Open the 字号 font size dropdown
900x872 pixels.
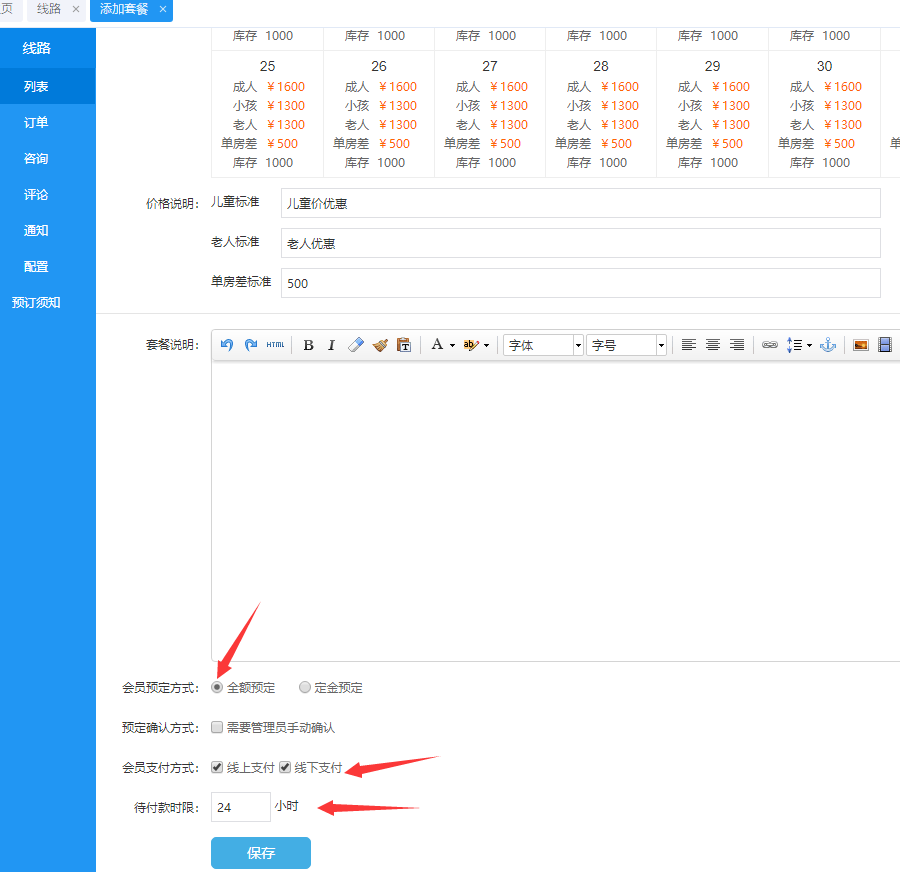click(x=626, y=345)
